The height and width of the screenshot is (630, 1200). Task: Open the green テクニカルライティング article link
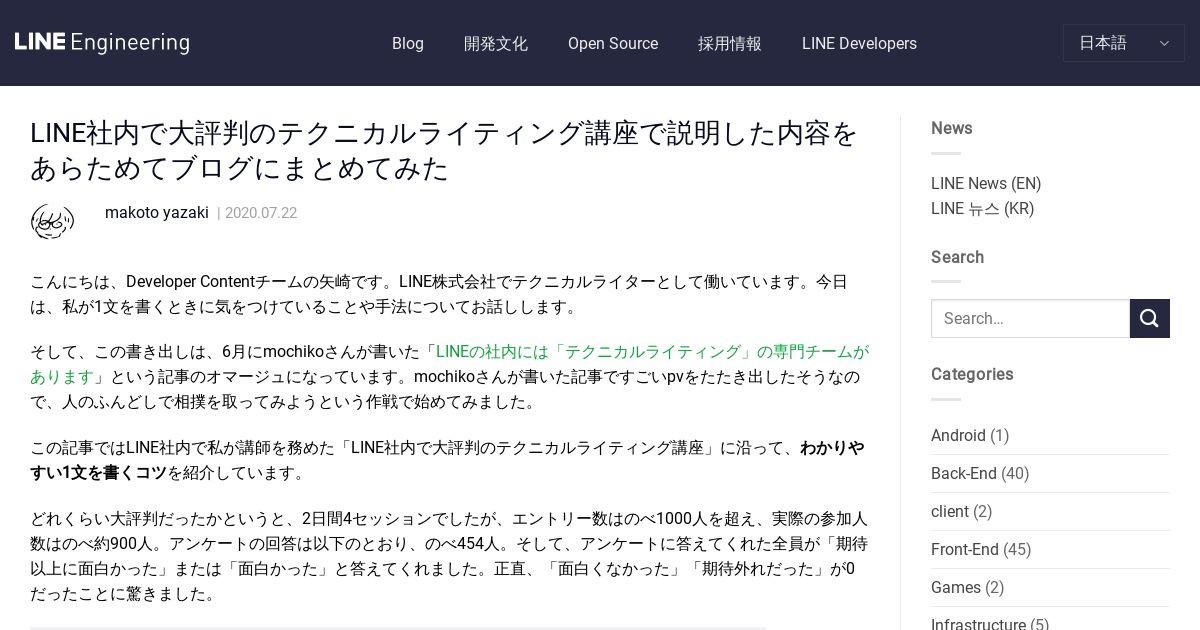(x=449, y=364)
